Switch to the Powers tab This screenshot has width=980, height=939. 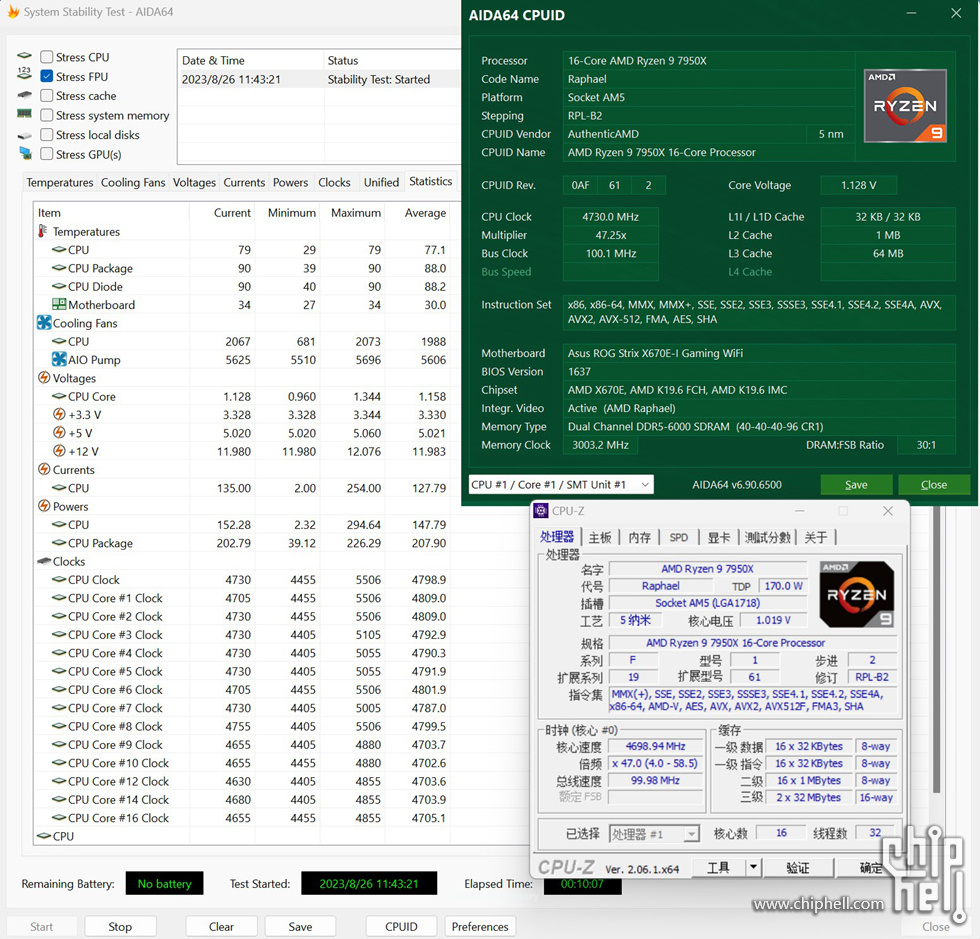[291, 183]
